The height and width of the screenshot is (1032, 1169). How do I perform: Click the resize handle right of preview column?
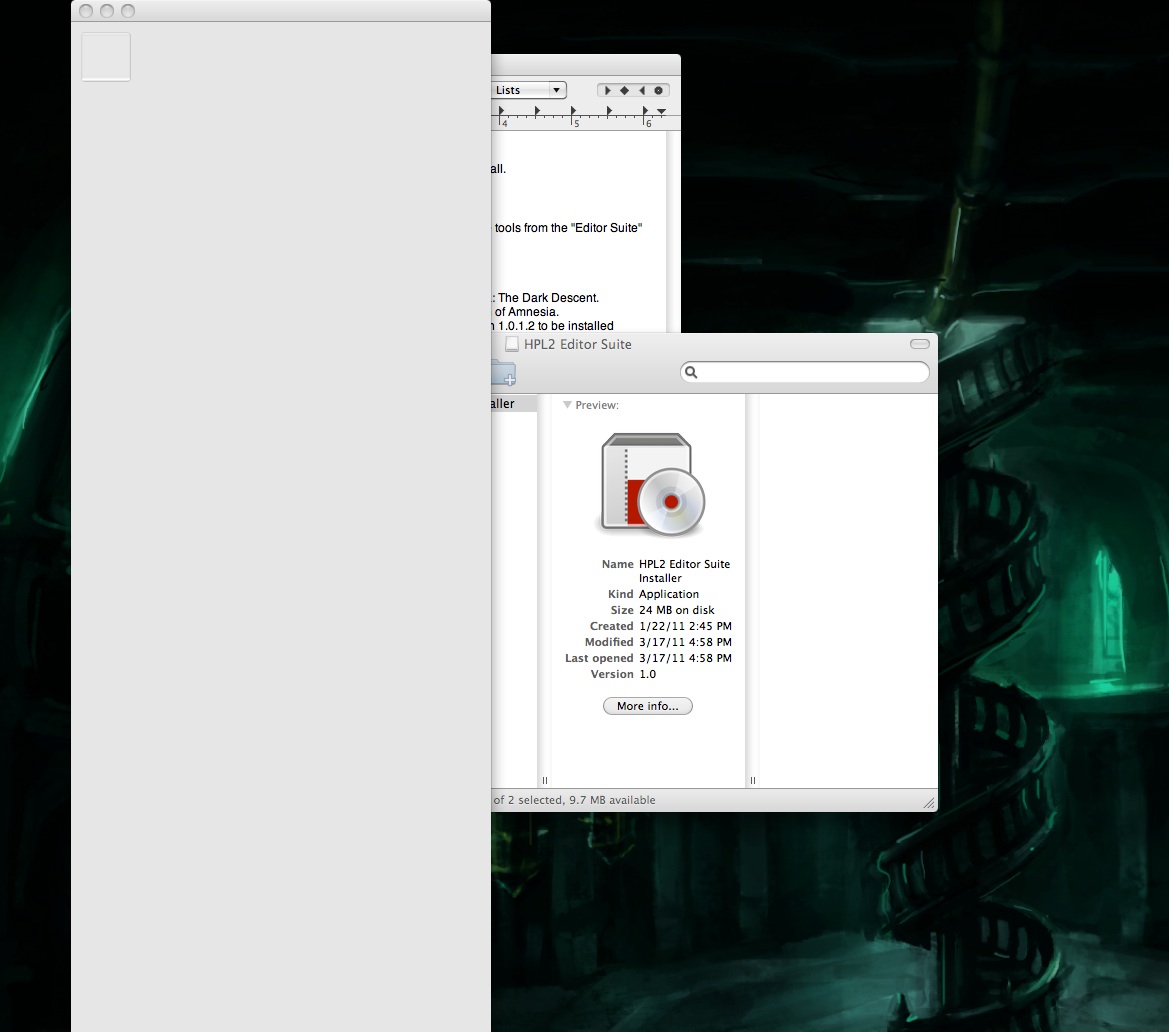tap(752, 781)
